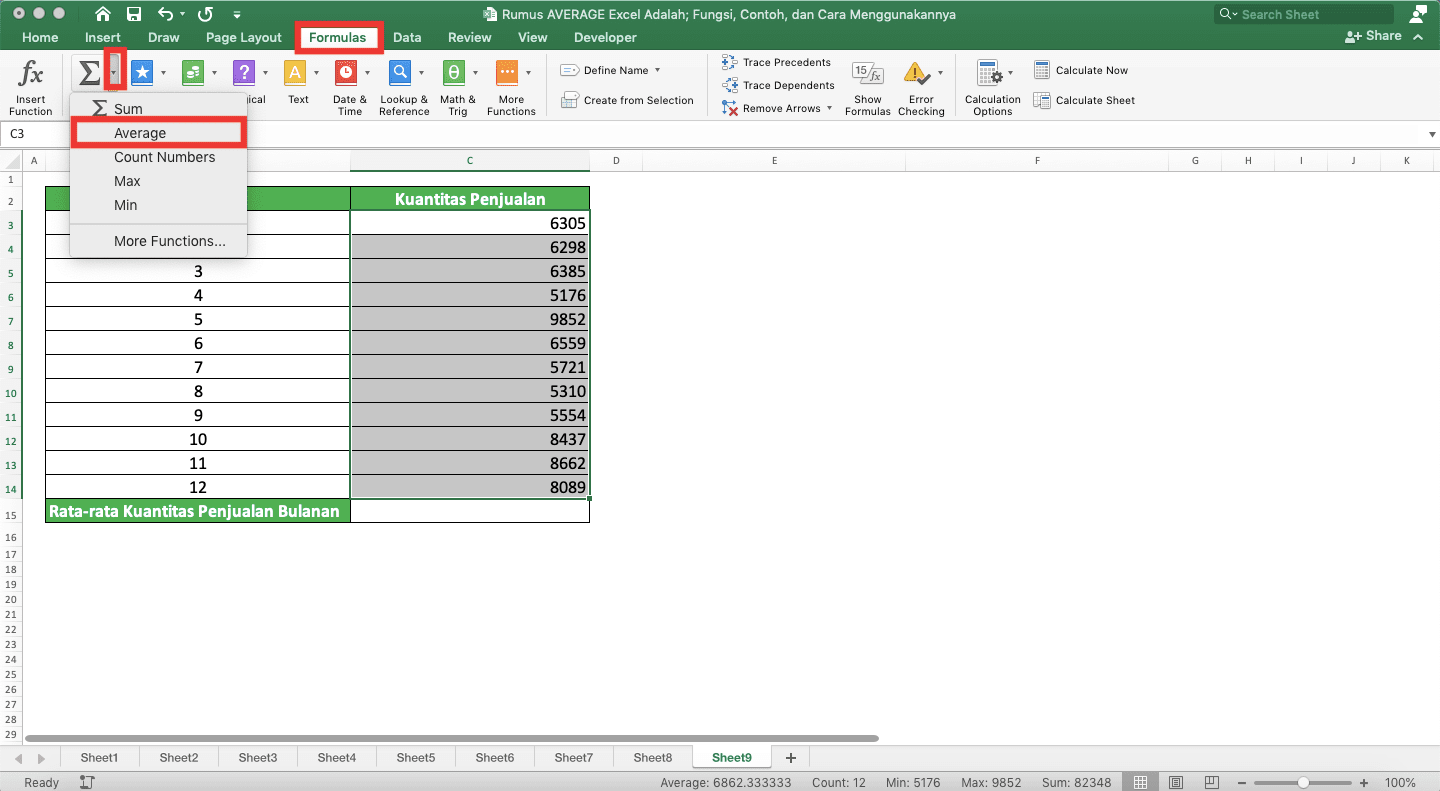Open the comments icon at top right

pyautogui.click(x=1417, y=14)
